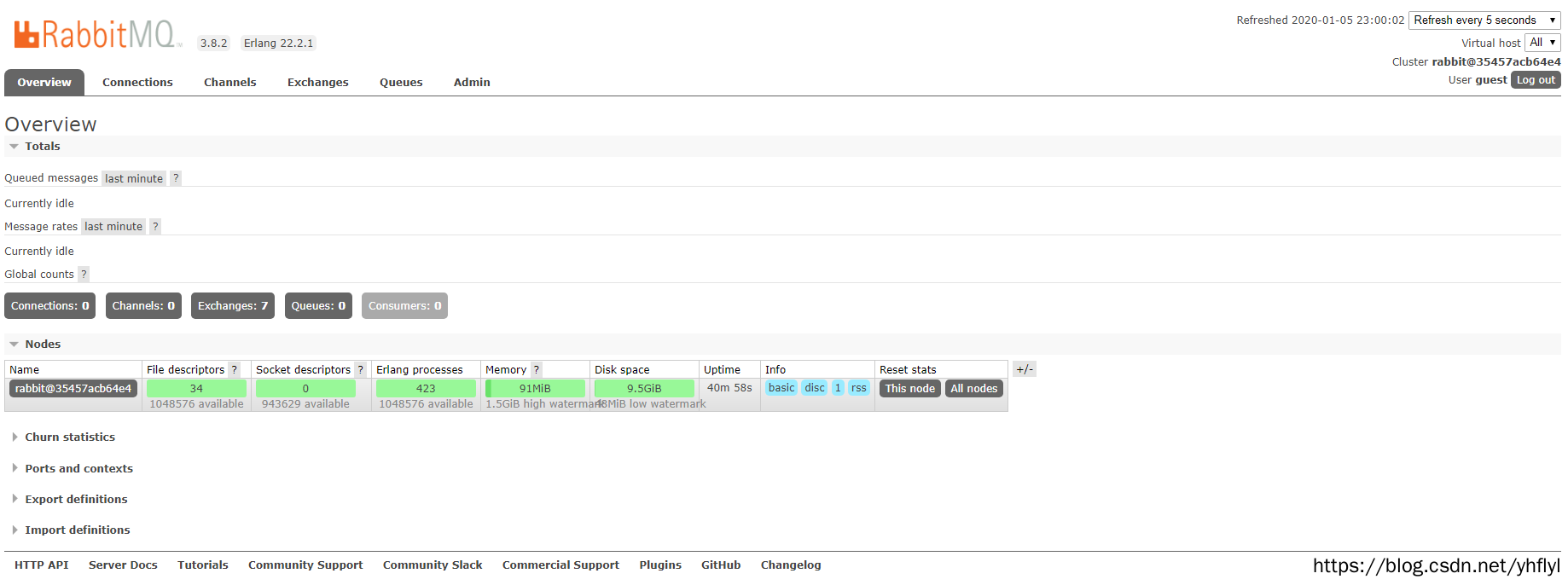
Task: Open the Plugins link
Action: (x=660, y=565)
